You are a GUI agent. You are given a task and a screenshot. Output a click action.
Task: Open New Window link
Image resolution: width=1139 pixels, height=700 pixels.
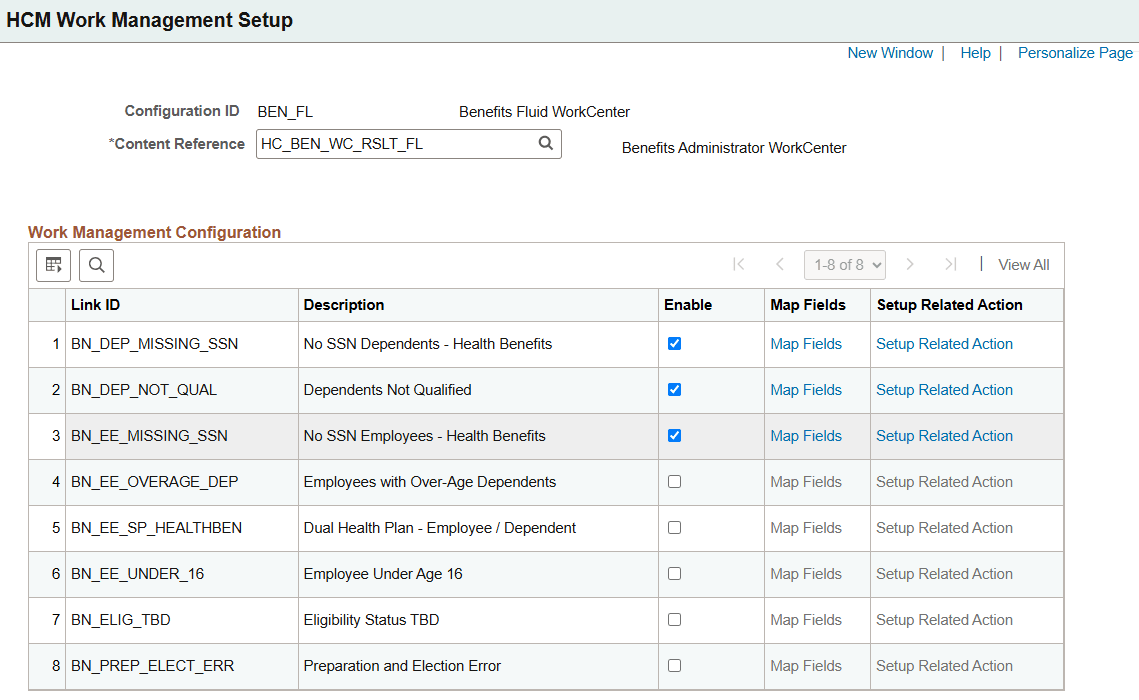890,52
